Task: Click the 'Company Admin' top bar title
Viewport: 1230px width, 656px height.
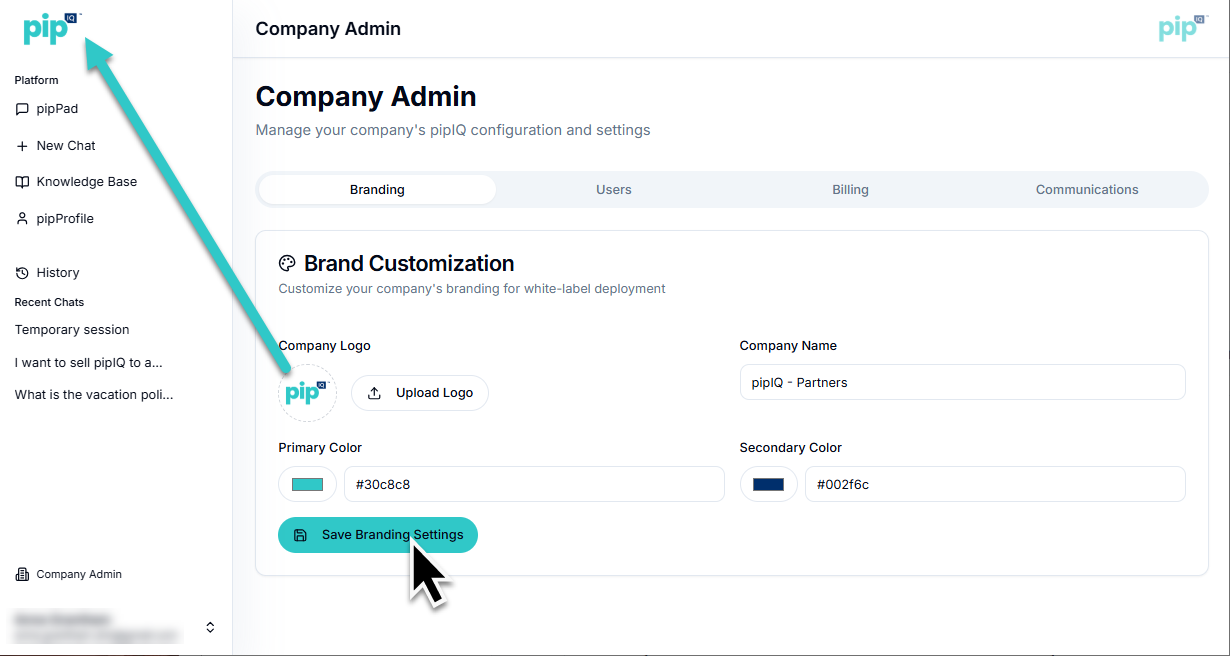Action: pyautogui.click(x=328, y=29)
